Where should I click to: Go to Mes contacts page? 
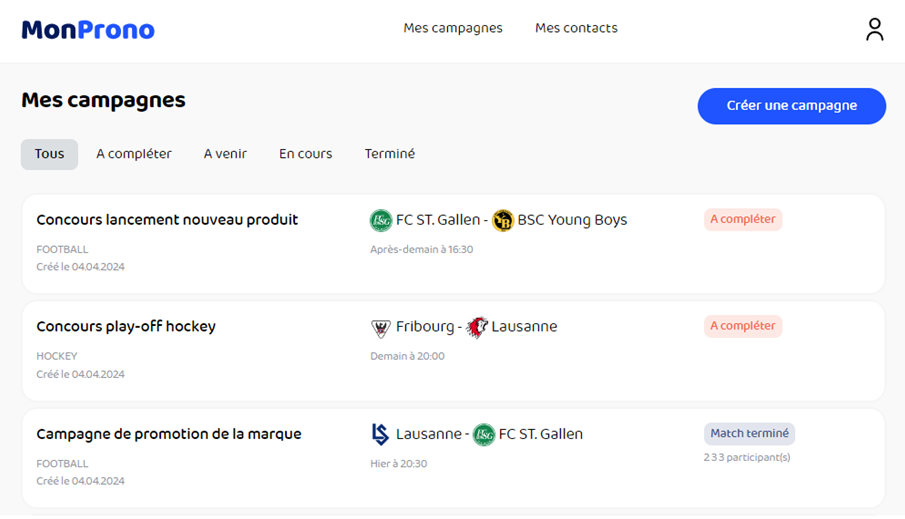(x=576, y=28)
